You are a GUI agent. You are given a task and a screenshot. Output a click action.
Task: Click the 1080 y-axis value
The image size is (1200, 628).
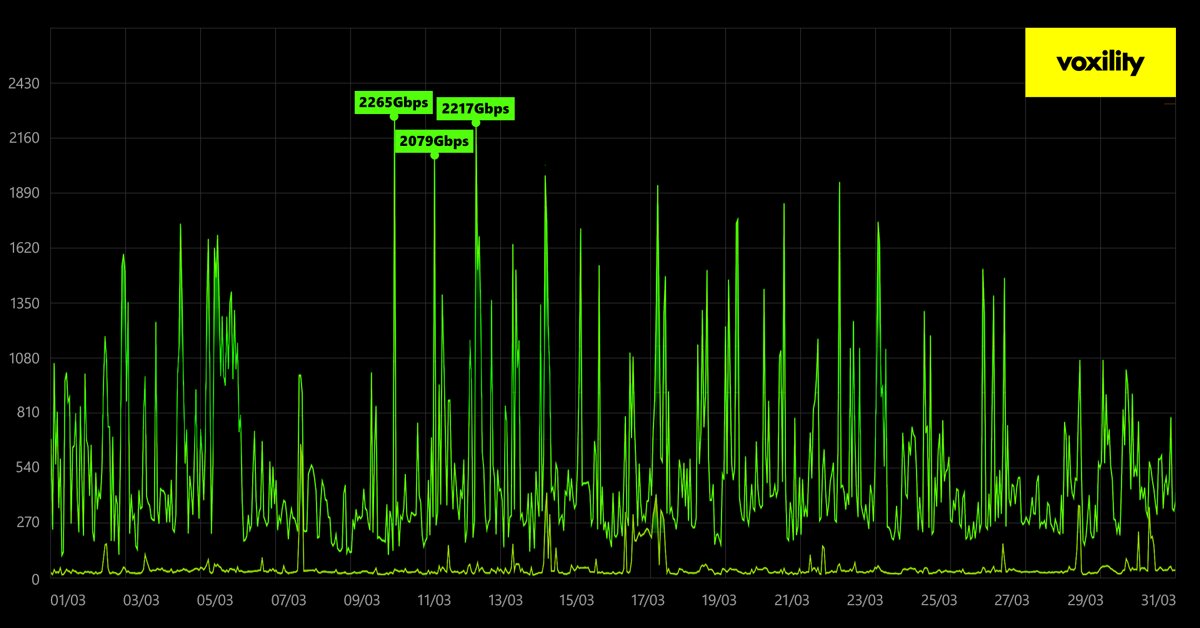click(22, 358)
